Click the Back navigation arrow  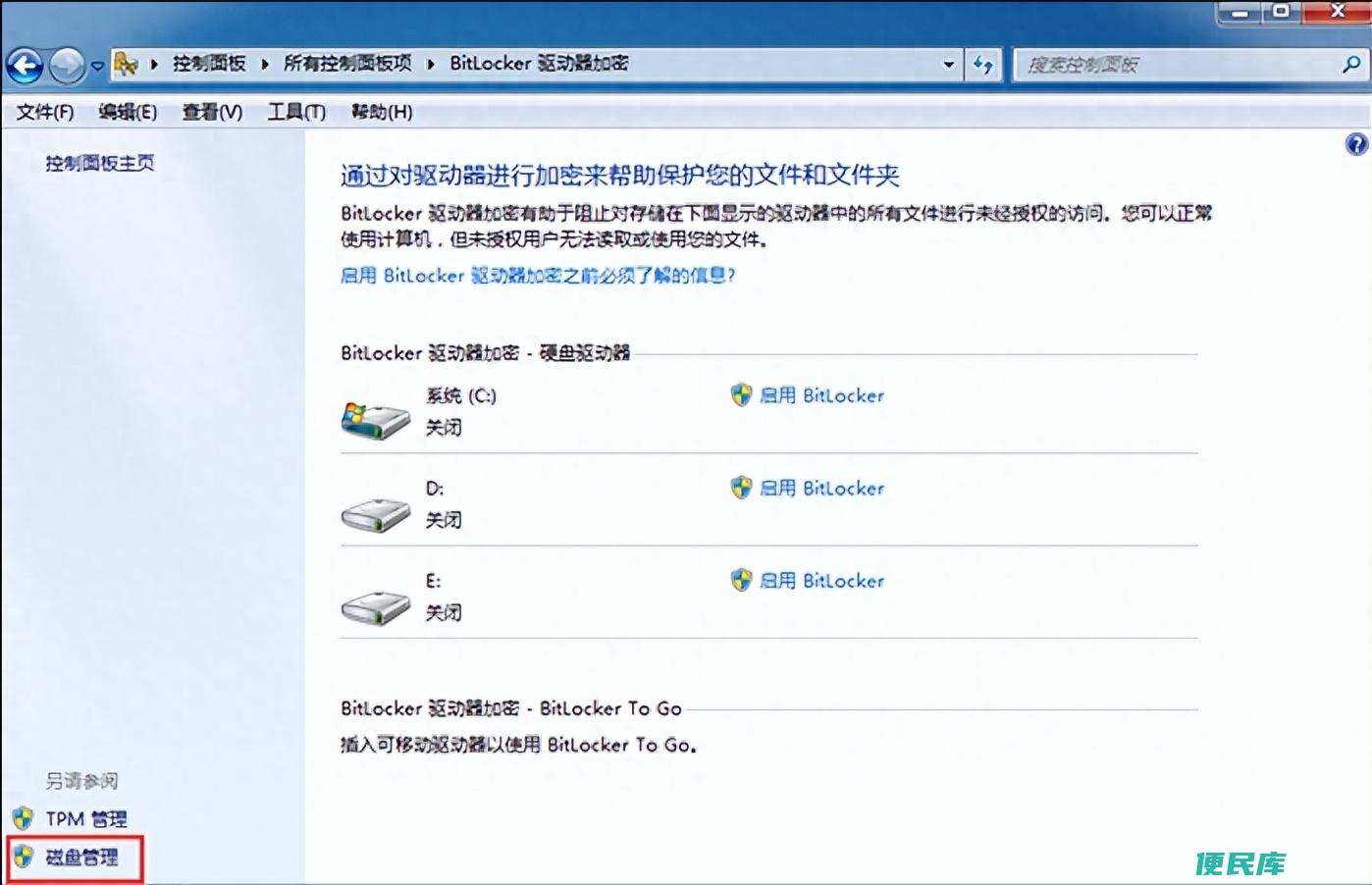tap(25, 66)
